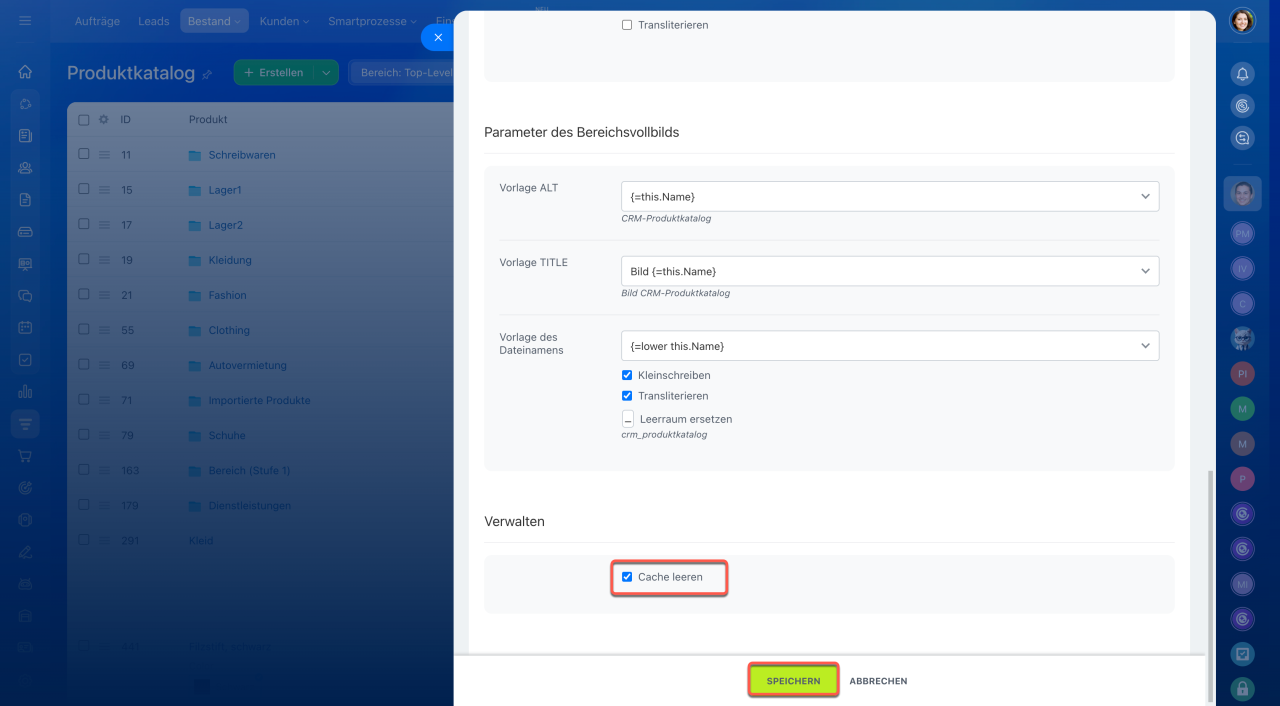Click the Produkt column header
1280x706 pixels.
[x=208, y=119]
